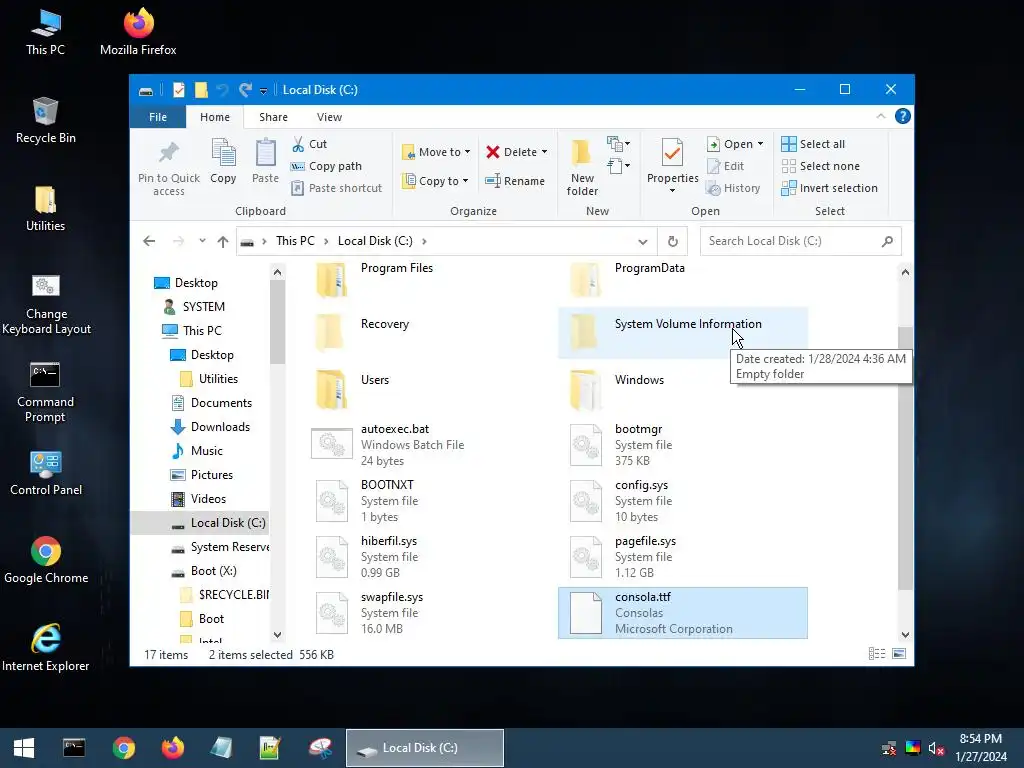Click the Pin to Quick access icon
Image resolution: width=1024 pixels, height=768 pixels.
(168, 153)
